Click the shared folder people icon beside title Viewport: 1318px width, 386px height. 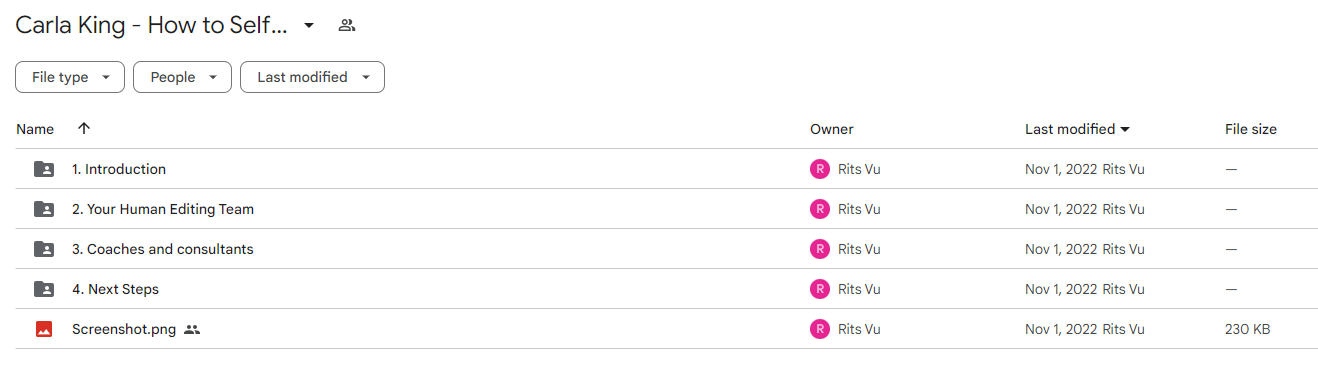click(x=347, y=25)
